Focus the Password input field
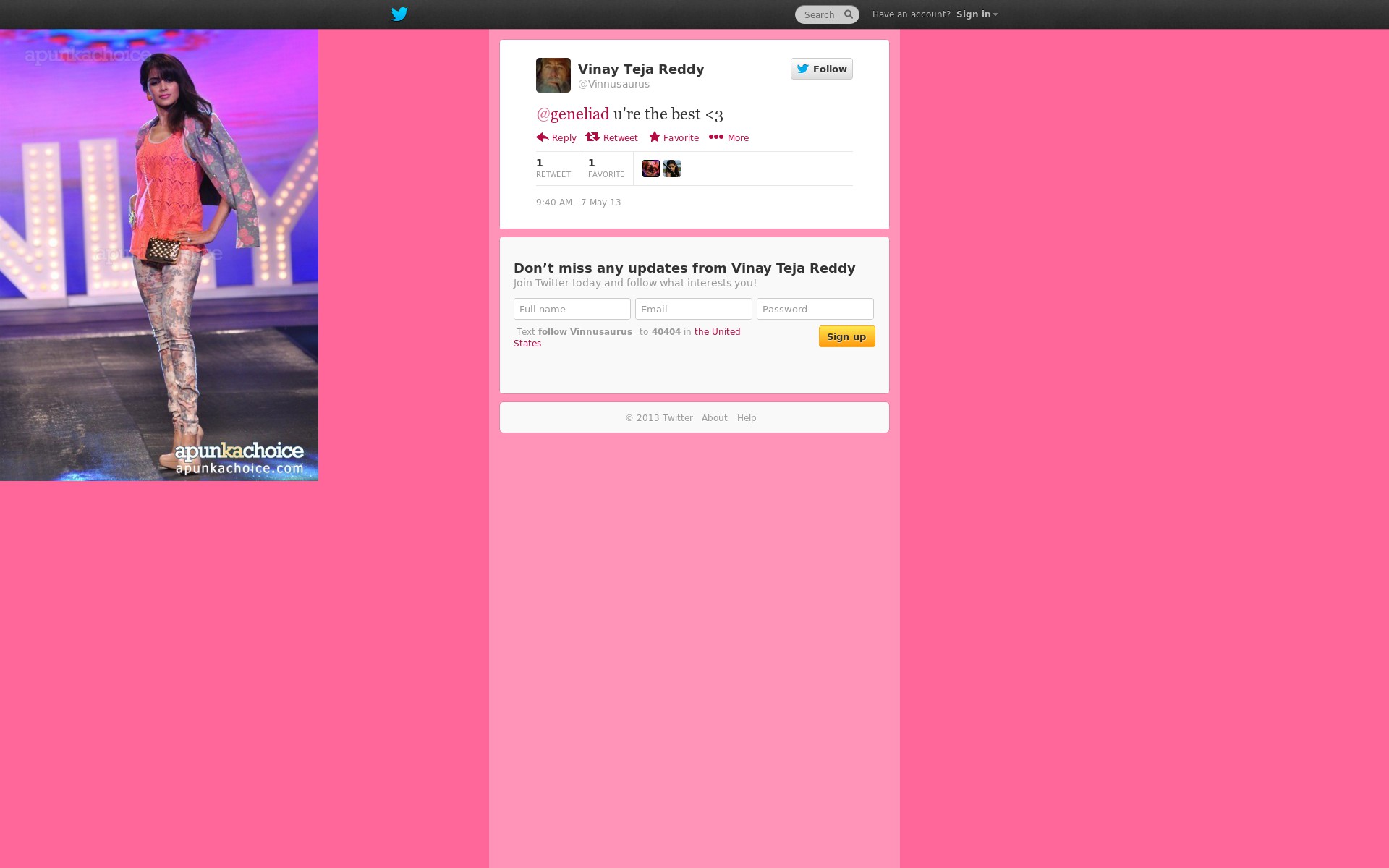Image resolution: width=1389 pixels, height=868 pixels. [x=815, y=309]
